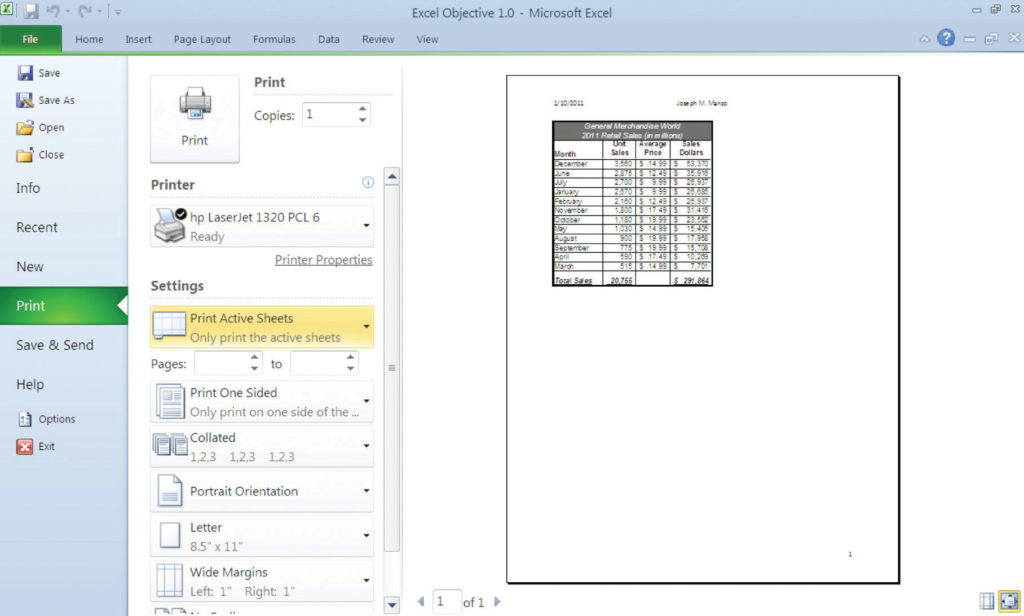
Task: Switch to the Formulas tab
Action: pyautogui.click(x=274, y=39)
